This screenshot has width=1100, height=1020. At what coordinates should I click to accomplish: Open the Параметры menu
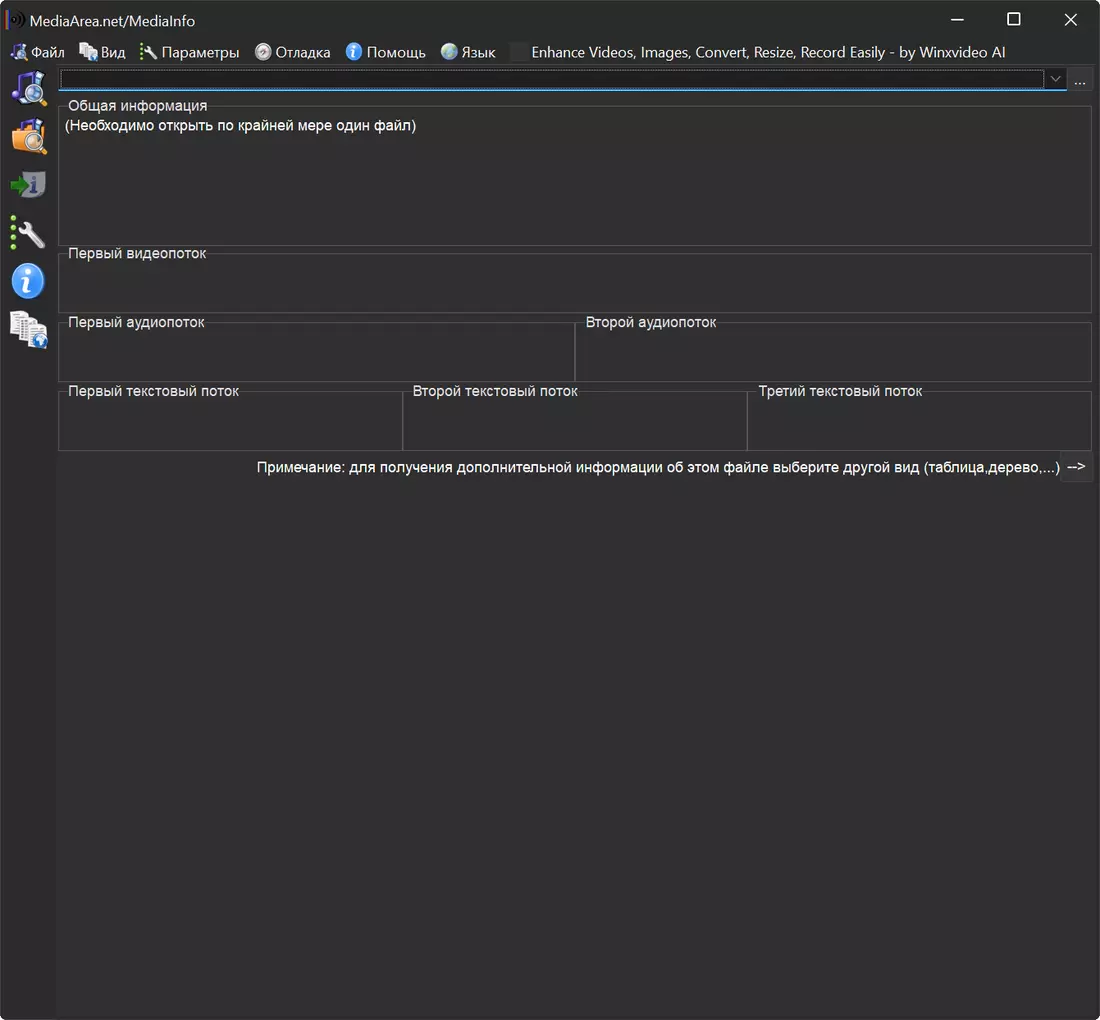point(189,53)
